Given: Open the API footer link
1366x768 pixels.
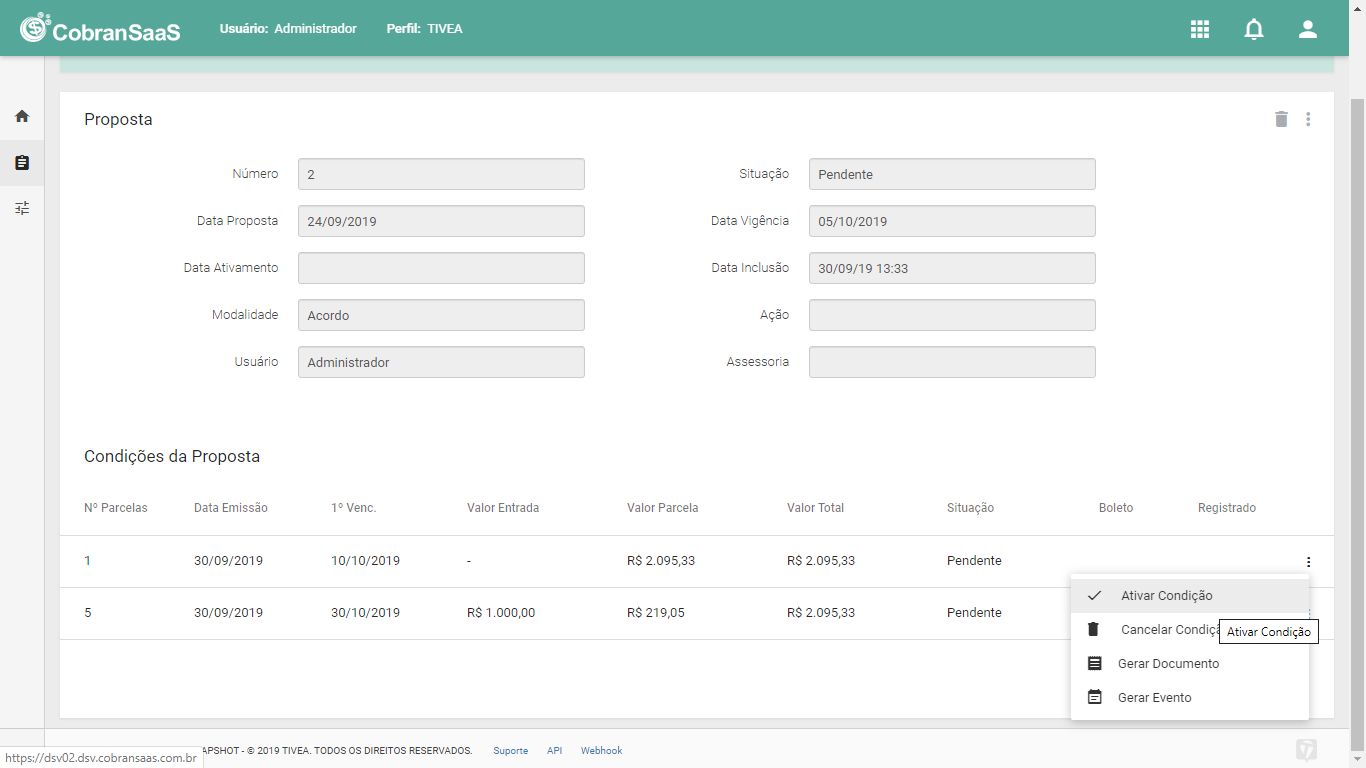Looking at the screenshot, I should tap(554, 750).
